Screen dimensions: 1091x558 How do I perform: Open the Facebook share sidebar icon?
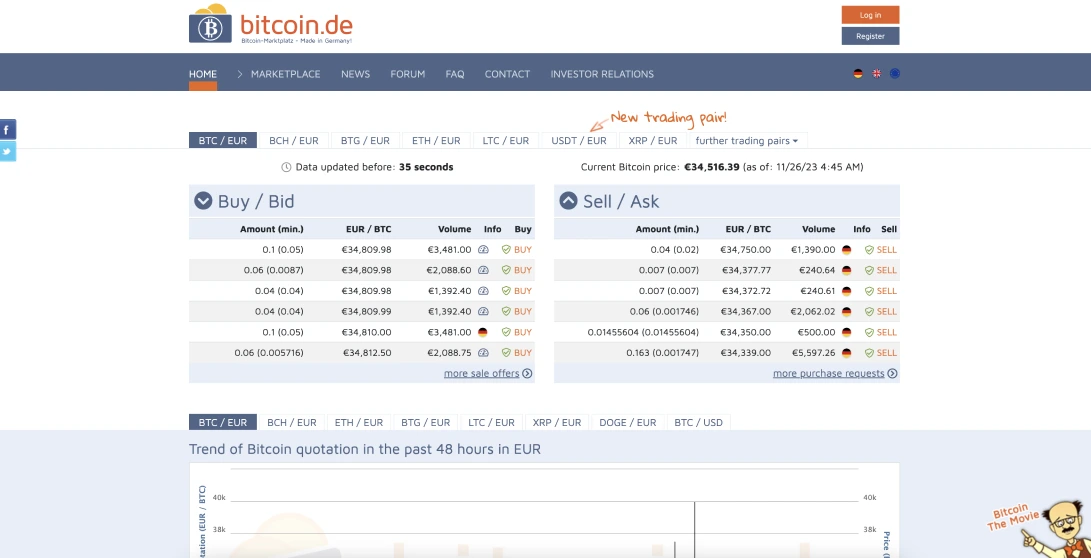click(x=8, y=129)
